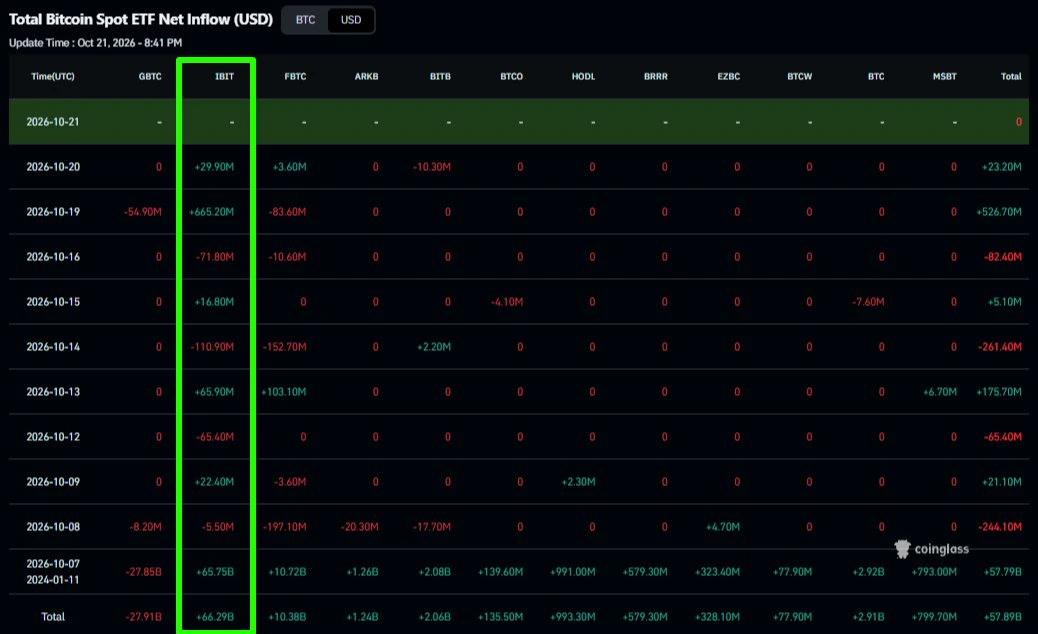The image size is (1038, 634).
Task: Click the MSBT column header
Action: 945,77
